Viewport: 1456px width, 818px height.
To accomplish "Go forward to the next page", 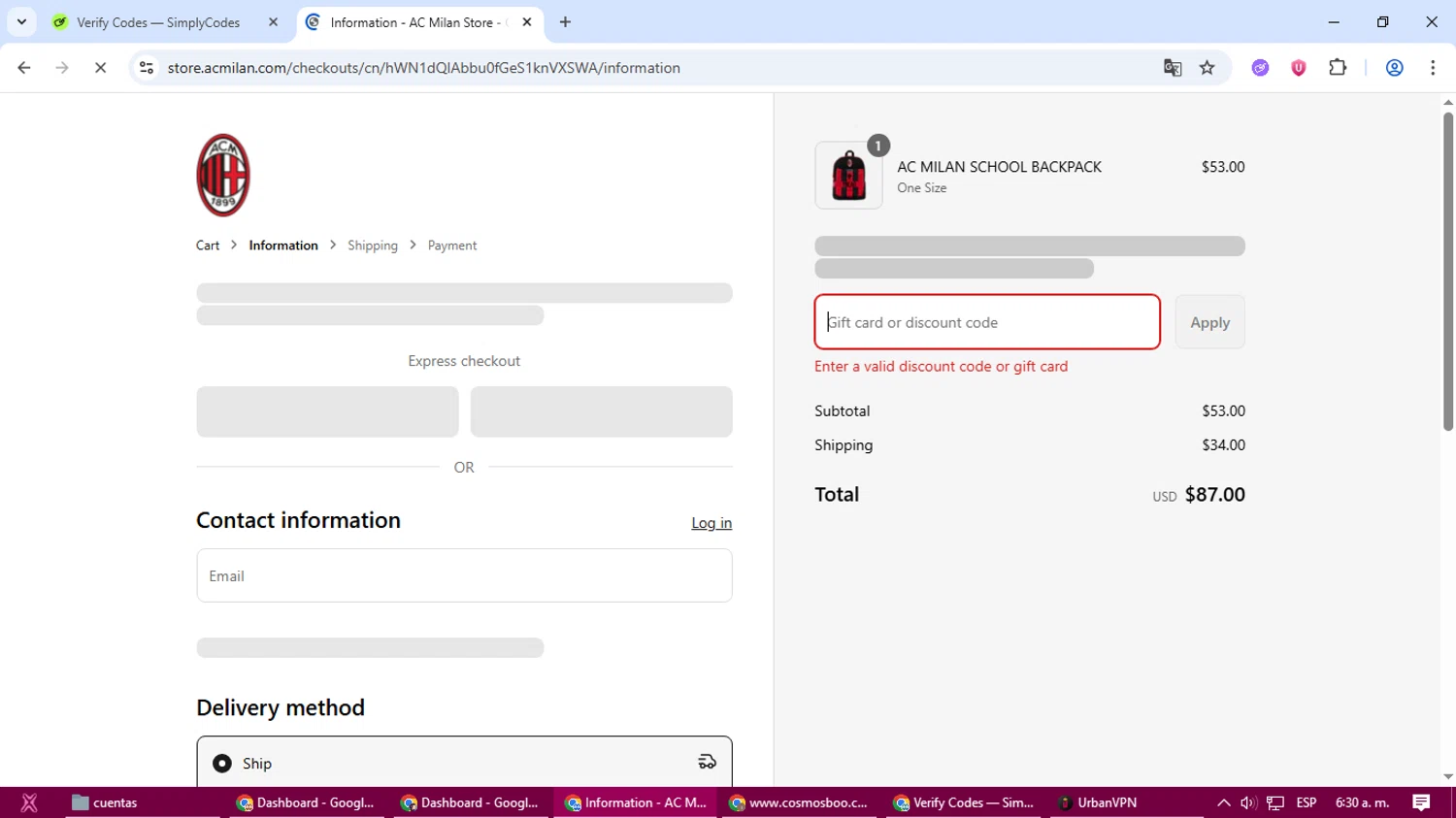I will point(62,68).
